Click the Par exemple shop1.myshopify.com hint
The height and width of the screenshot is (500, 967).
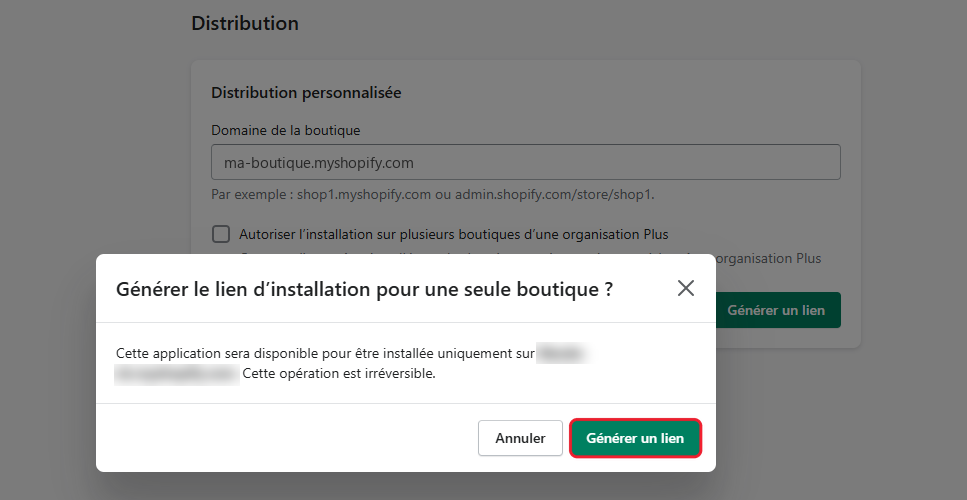point(433,195)
